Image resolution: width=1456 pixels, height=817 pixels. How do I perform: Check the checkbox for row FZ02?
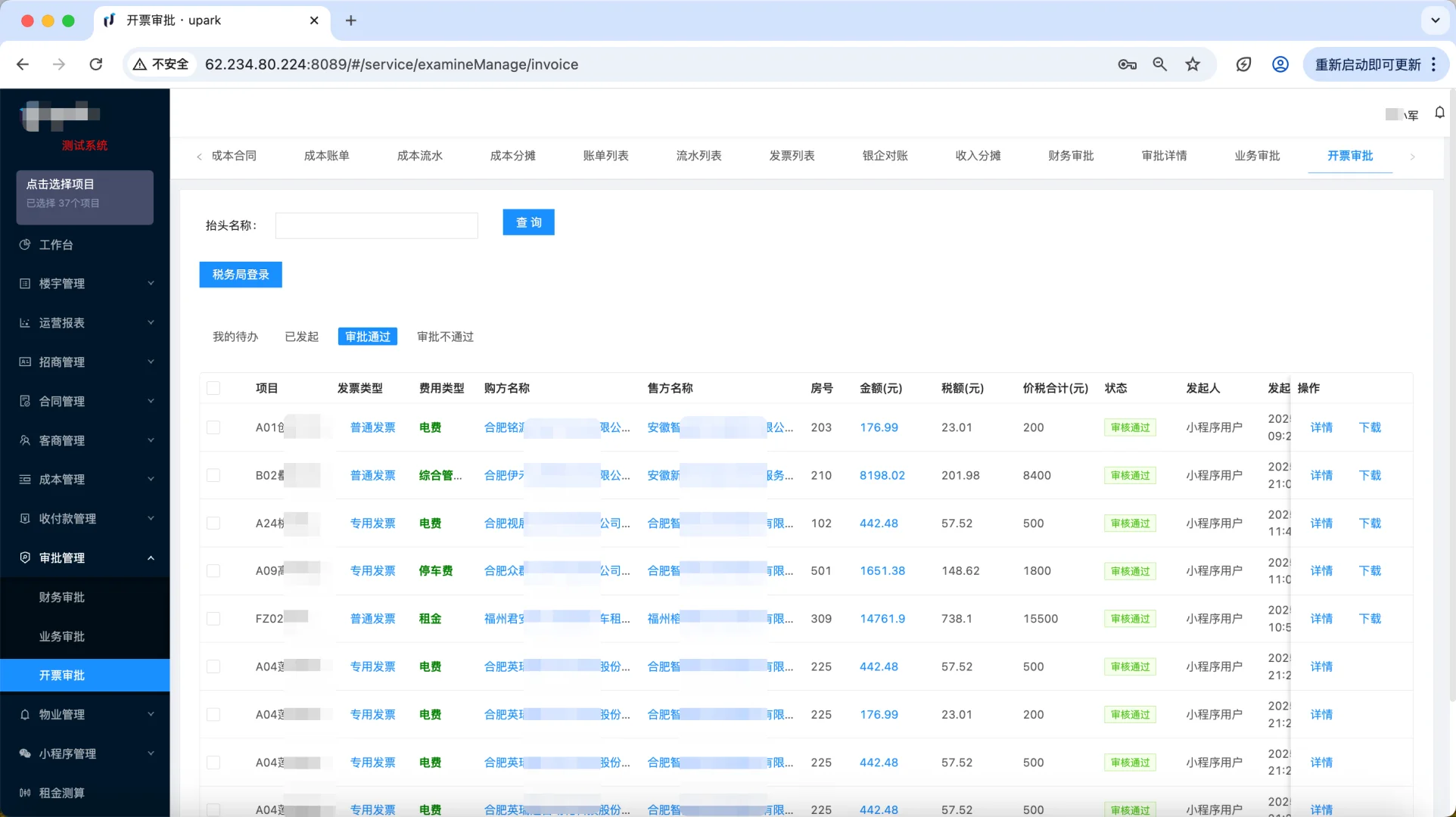(214, 618)
